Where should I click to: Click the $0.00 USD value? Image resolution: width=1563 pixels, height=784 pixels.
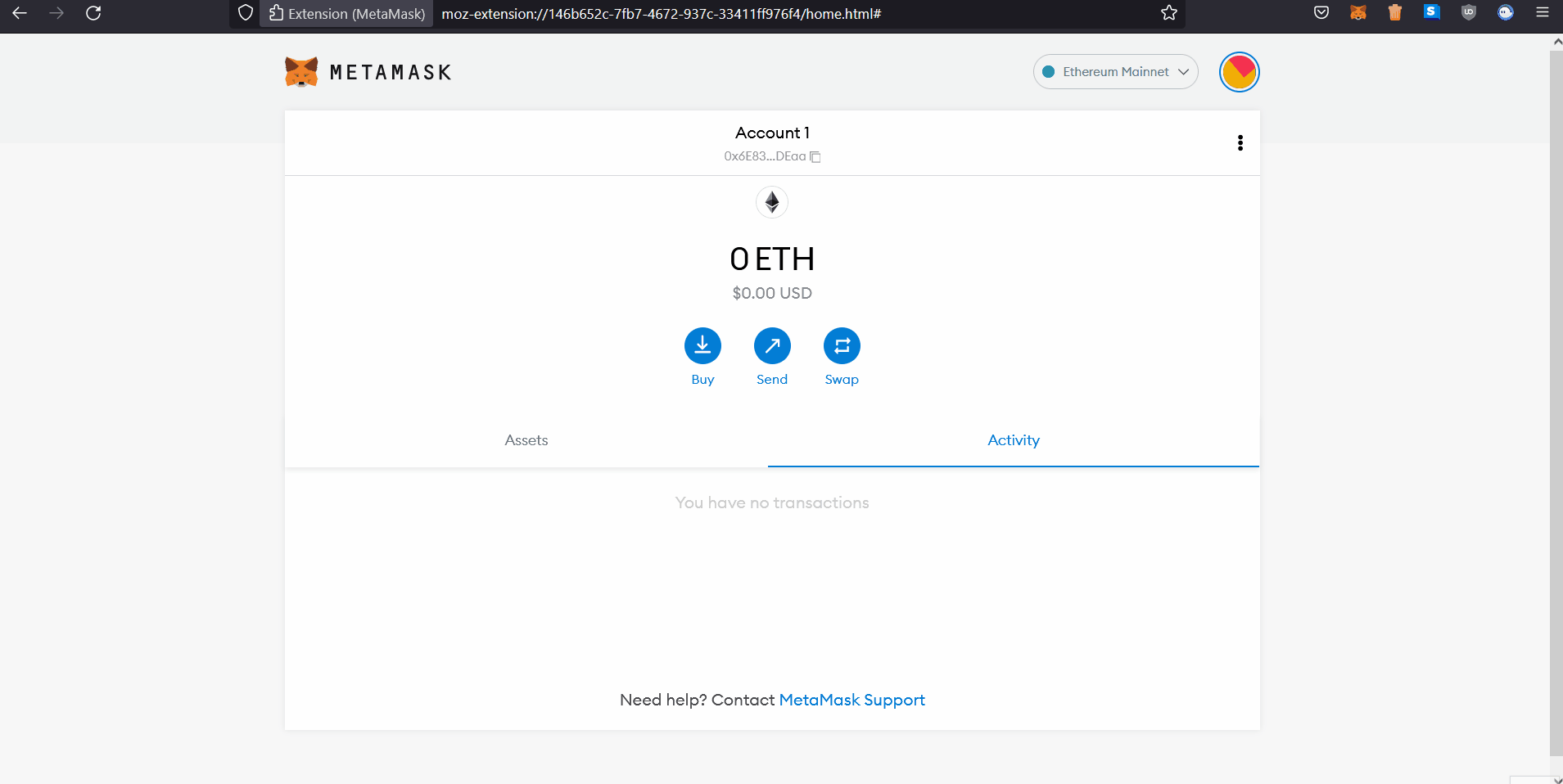[x=772, y=293]
